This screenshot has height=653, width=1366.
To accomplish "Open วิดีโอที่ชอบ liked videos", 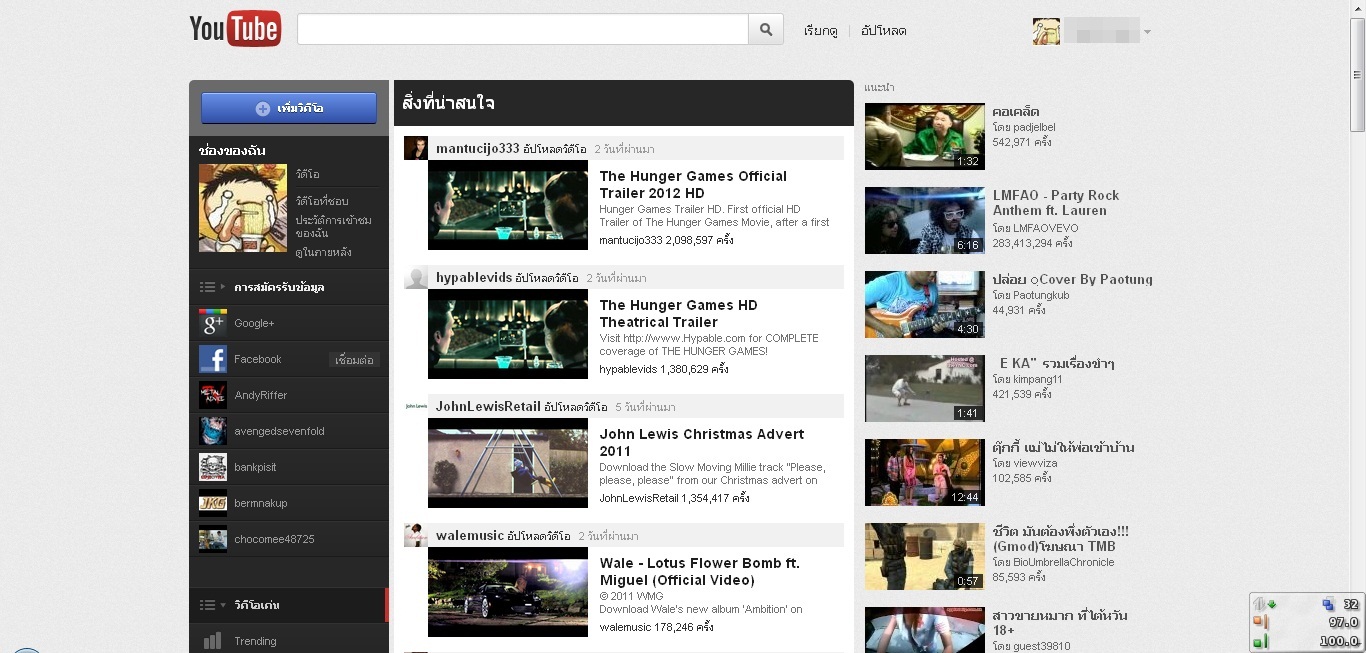I will (321, 201).
